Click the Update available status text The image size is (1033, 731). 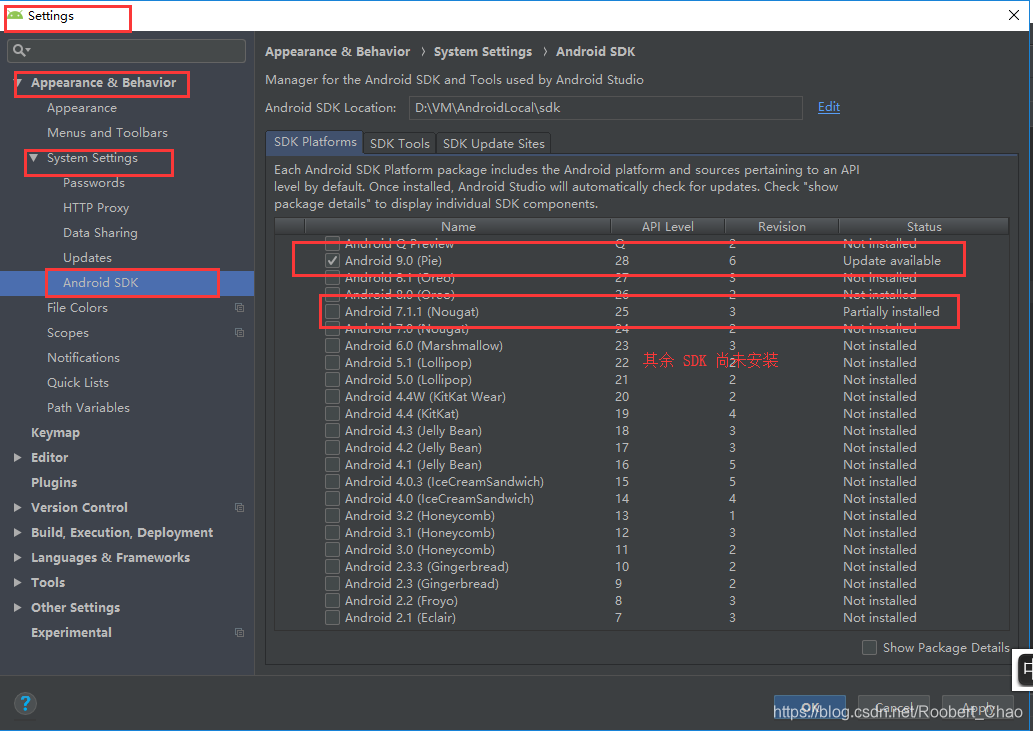(892, 261)
